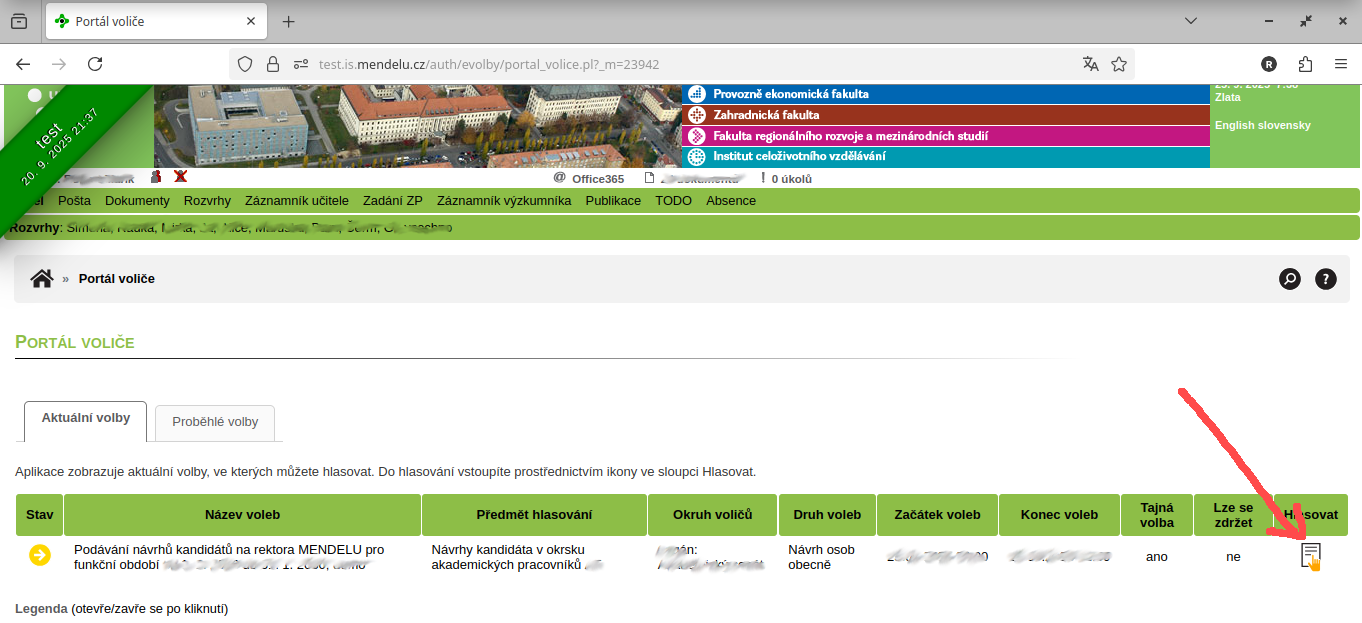Viewport: 1362px width, 623px height.
Task: Open the search magnifier icon
Action: click(x=1290, y=279)
